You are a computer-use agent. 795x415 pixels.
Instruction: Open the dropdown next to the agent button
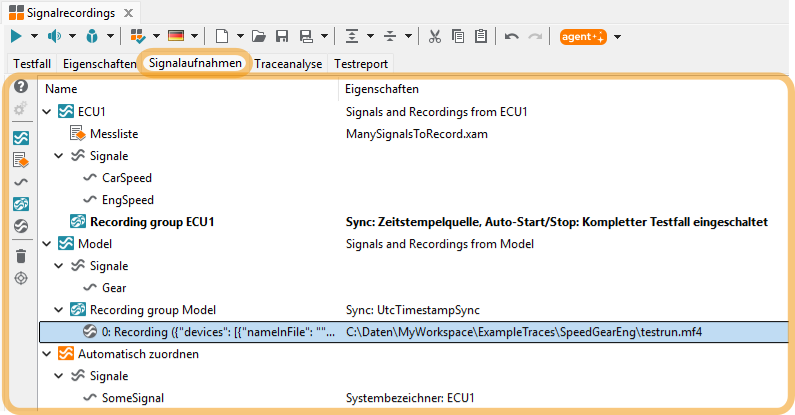point(617,36)
